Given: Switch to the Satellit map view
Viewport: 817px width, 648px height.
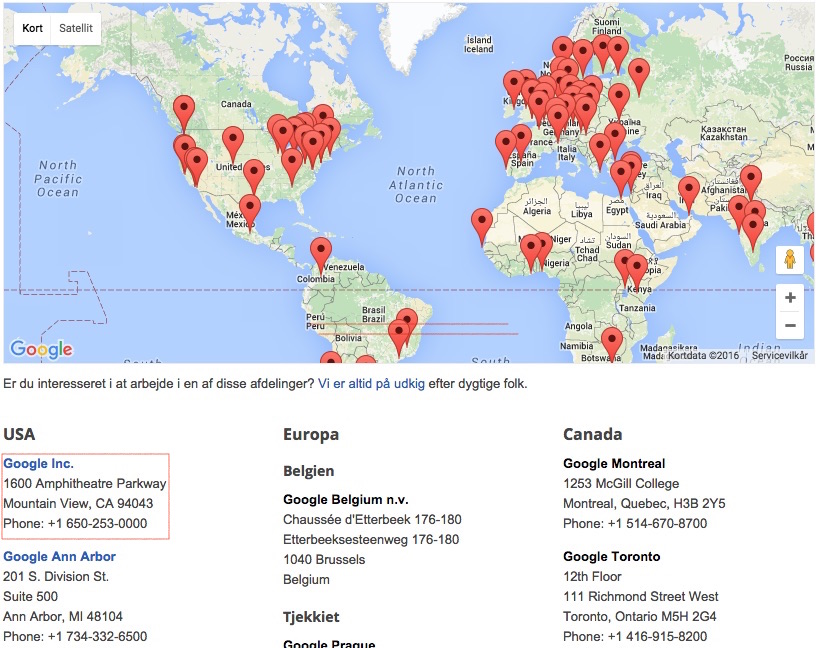Looking at the screenshot, I should pos(76,28).
